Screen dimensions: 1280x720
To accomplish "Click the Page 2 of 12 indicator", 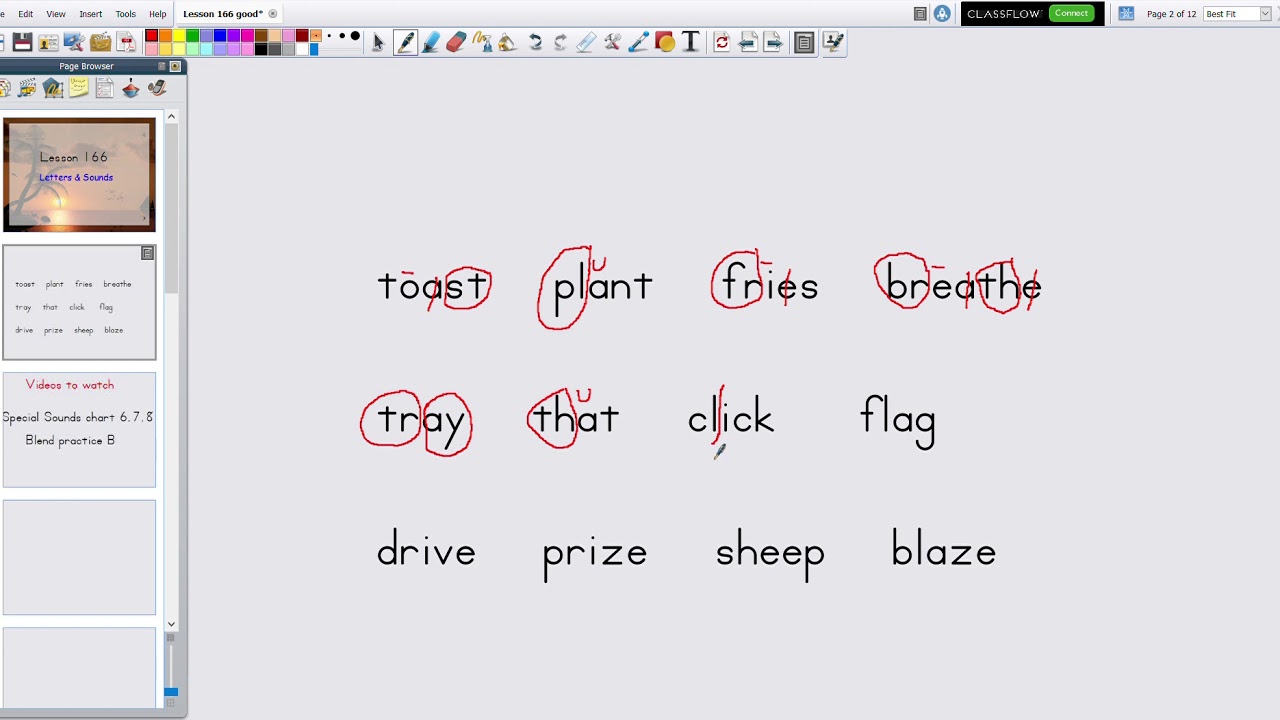I will 1171,14.
